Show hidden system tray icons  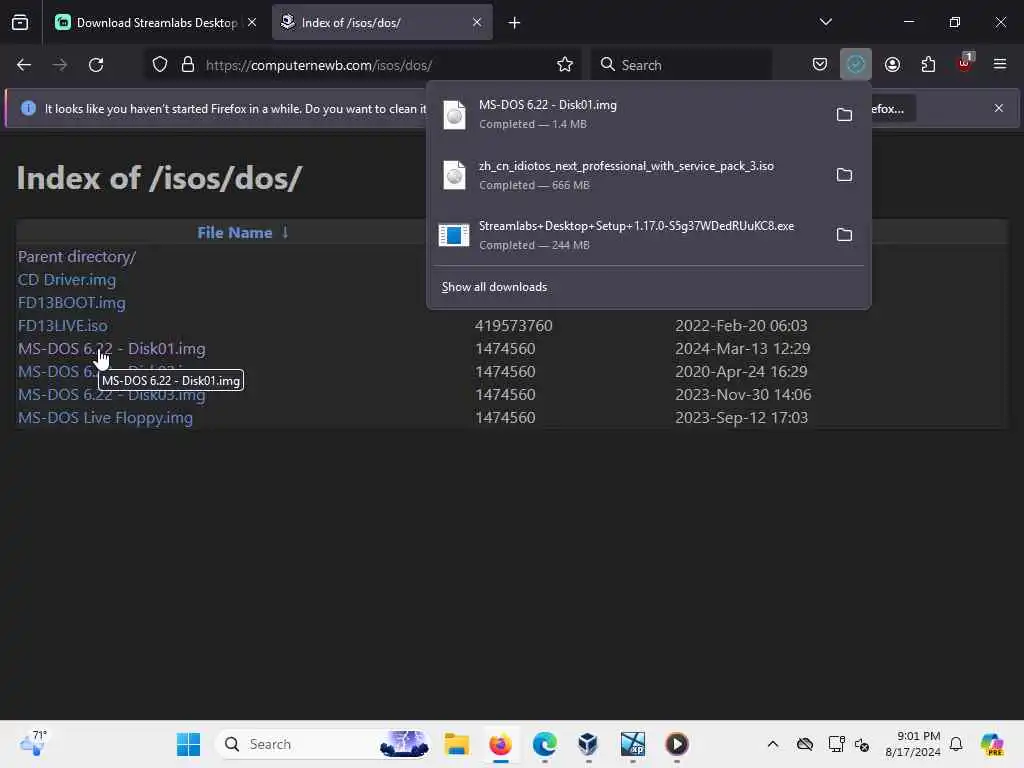click(773, 744)
